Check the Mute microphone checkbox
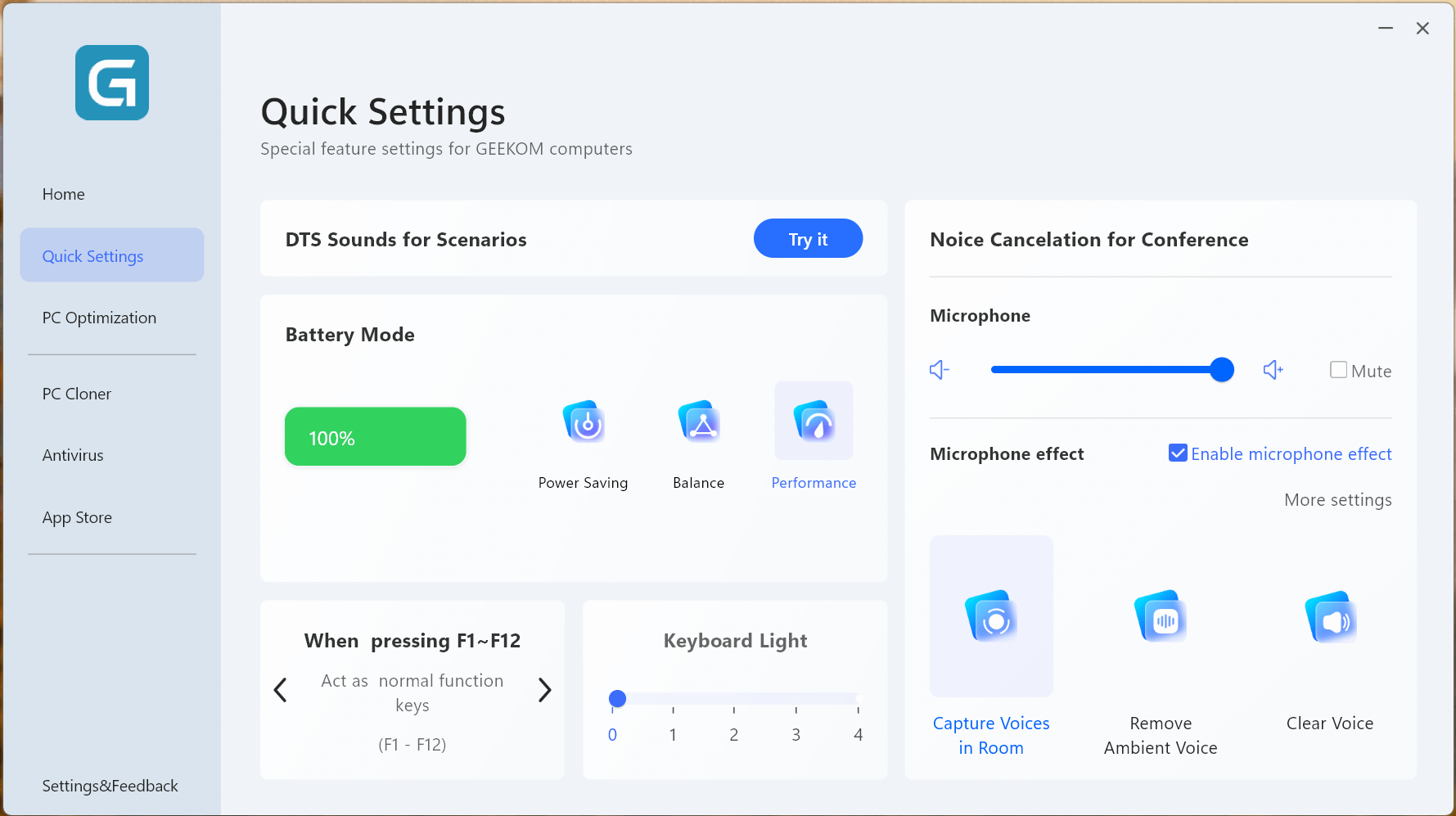Screen dimensions: 1456x816 tap(1339, 370)
